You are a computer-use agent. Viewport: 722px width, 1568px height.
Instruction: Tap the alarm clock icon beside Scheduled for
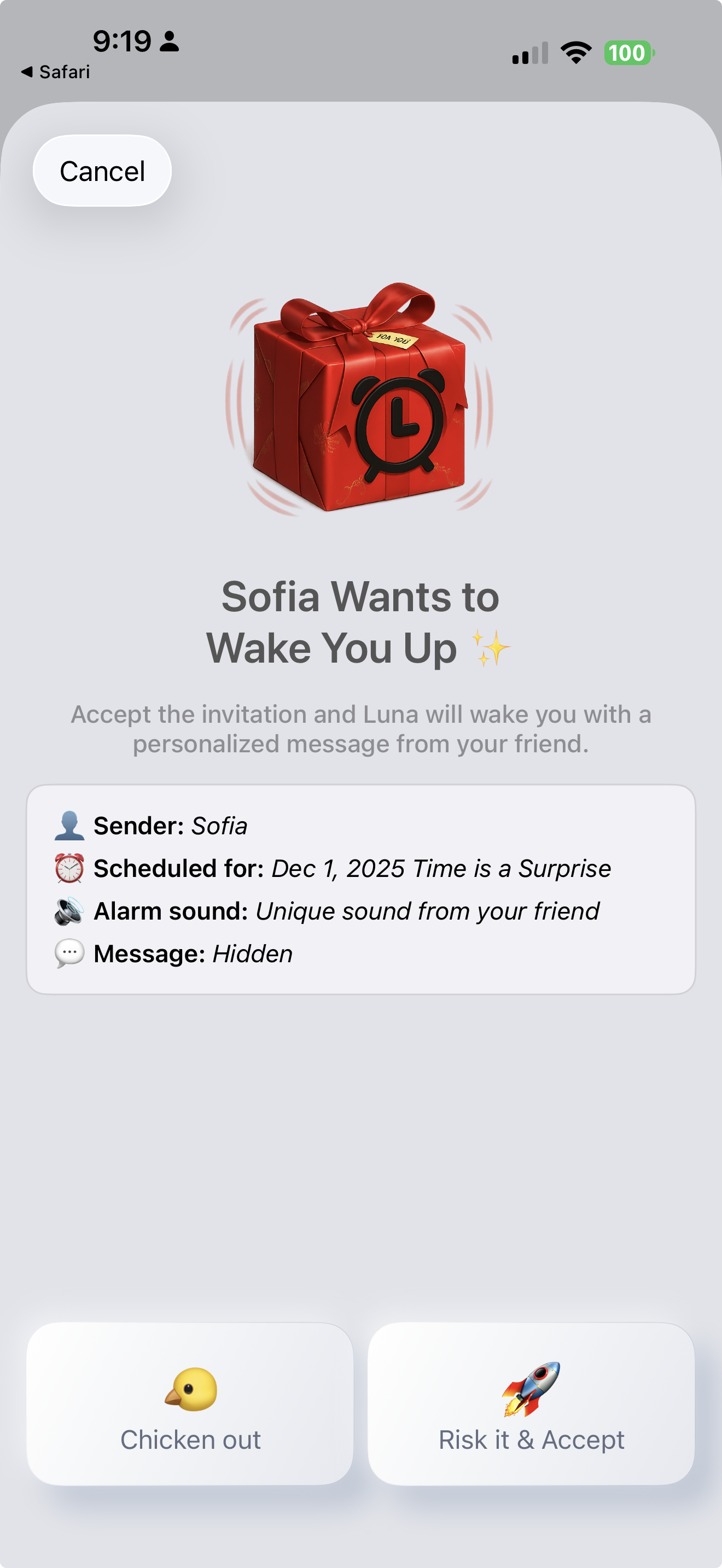click(69, 868)
